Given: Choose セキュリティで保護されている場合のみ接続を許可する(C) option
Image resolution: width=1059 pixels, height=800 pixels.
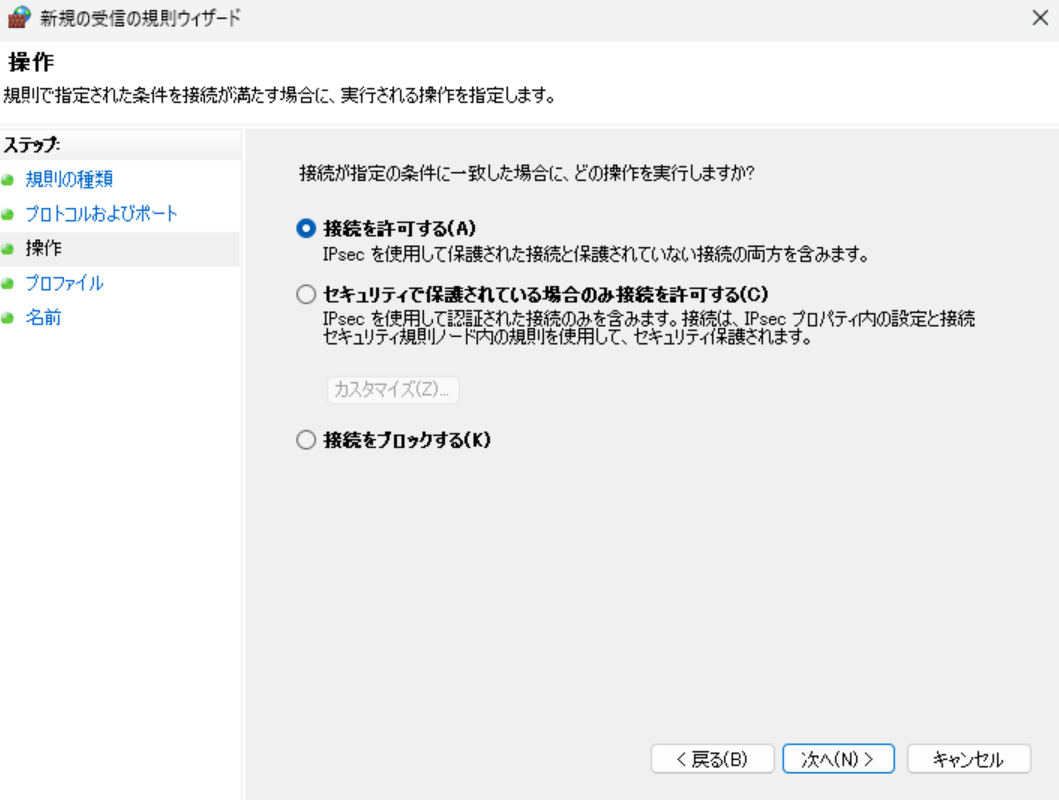Looking at the screenshot, I should point(306,294).
